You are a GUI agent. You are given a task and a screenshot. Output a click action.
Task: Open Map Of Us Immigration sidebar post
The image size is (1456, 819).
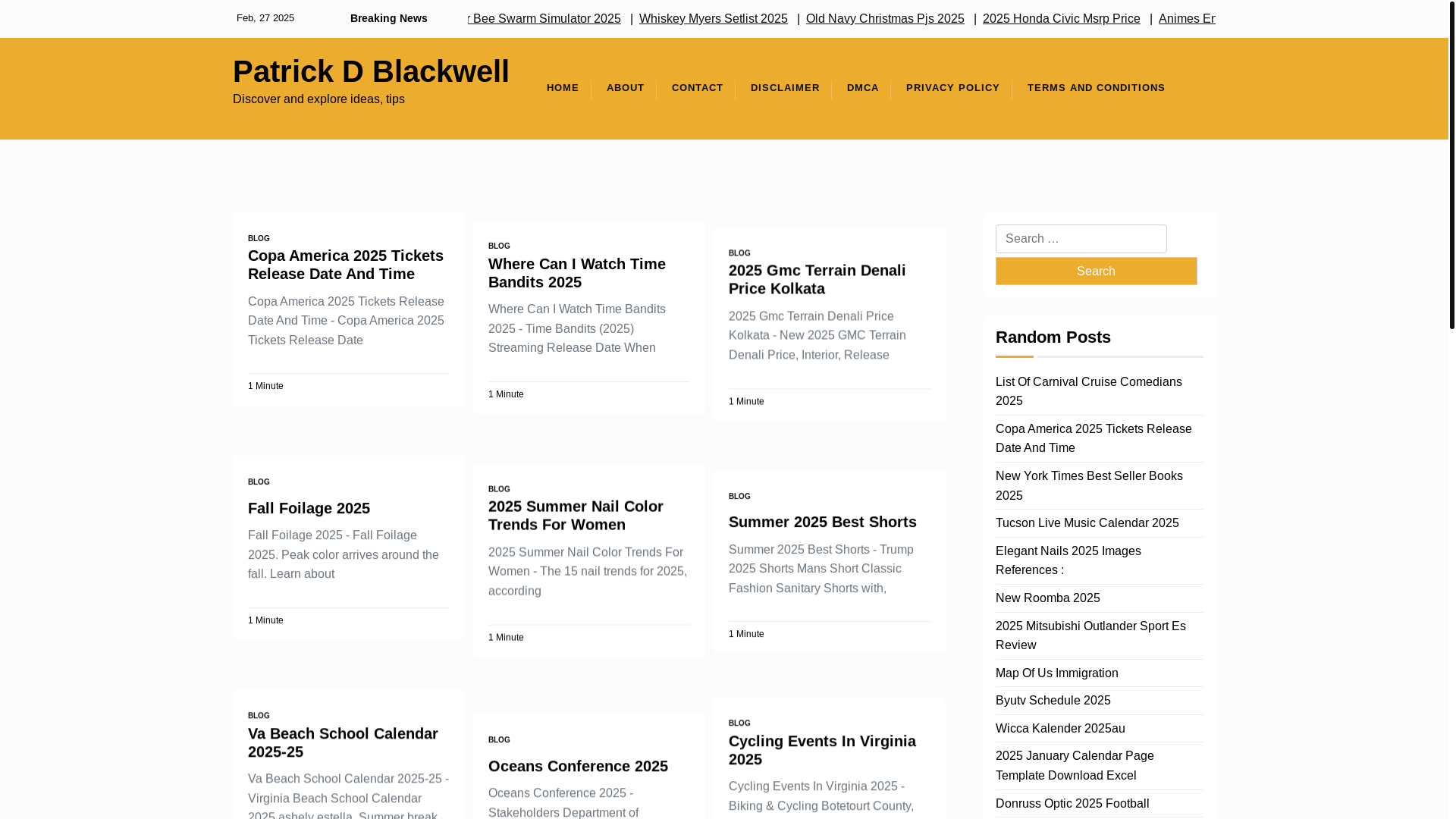(1056, 673)
